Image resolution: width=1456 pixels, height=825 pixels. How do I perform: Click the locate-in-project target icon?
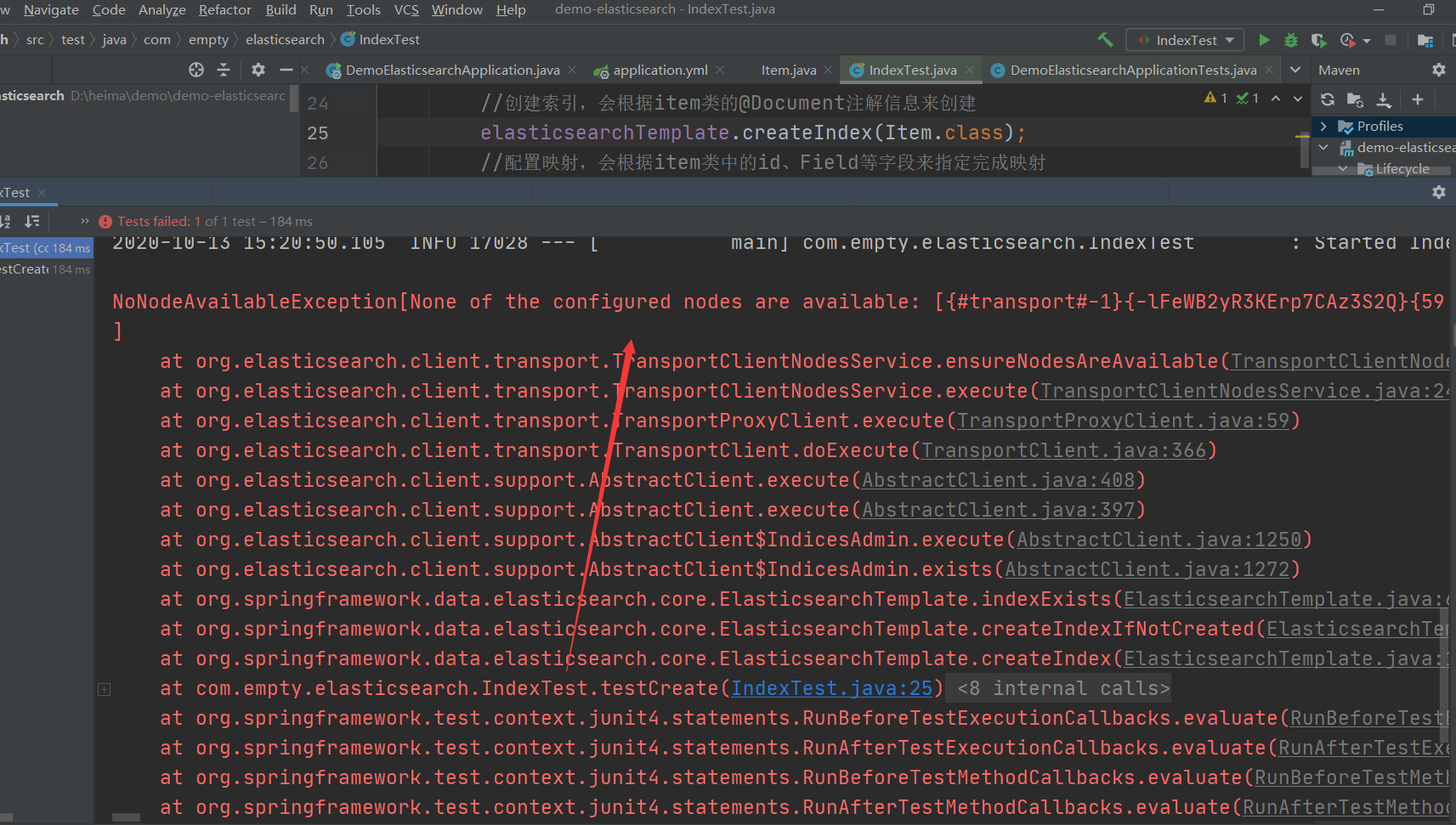[x=196, y=70]
